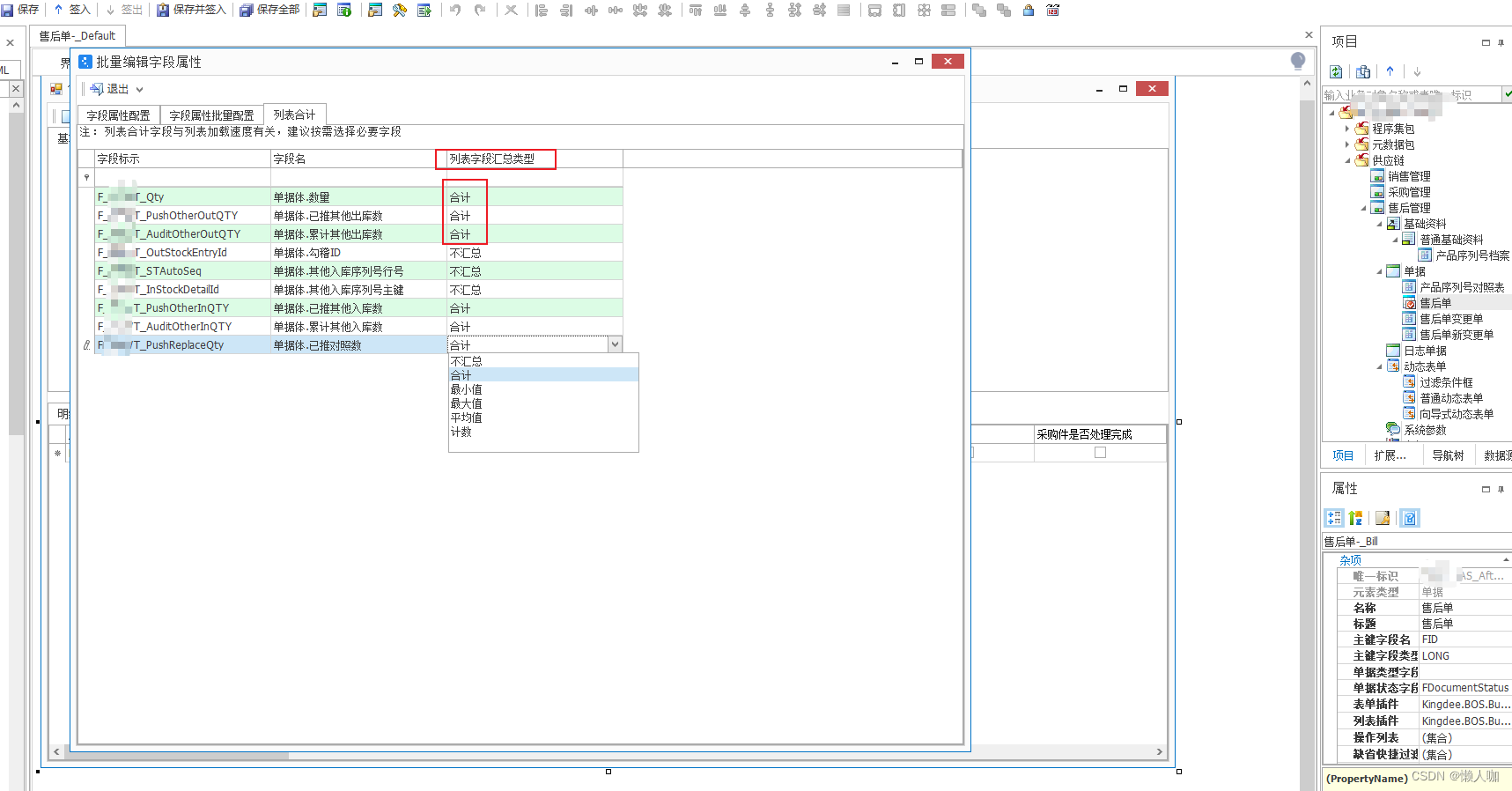Toggle the 采购件是否处理完成 checkbox
This screenshot has height=791, width=1512.
[1100, 453]
